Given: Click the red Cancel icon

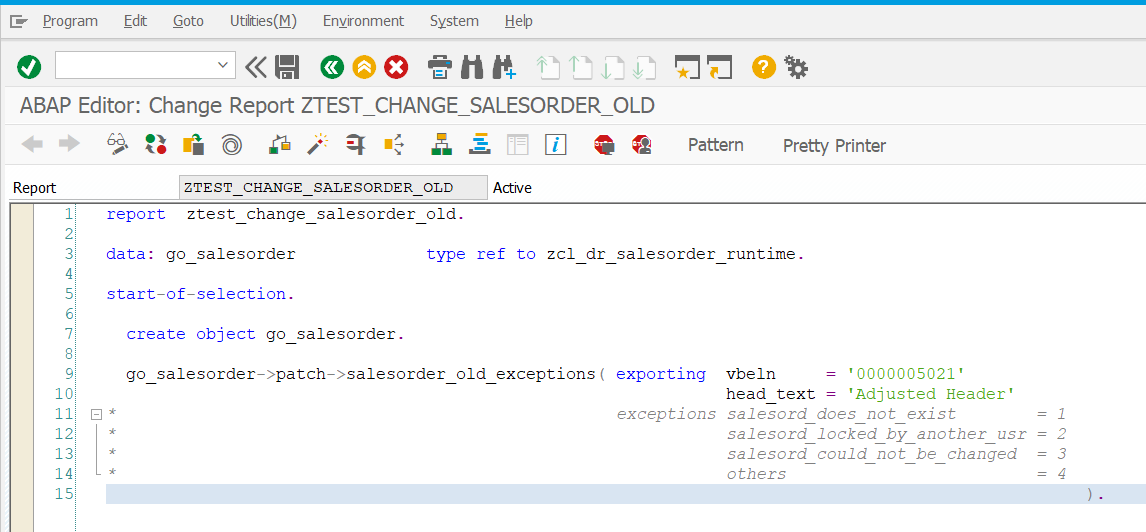Looking at the screenshot, I should (396, 67).
